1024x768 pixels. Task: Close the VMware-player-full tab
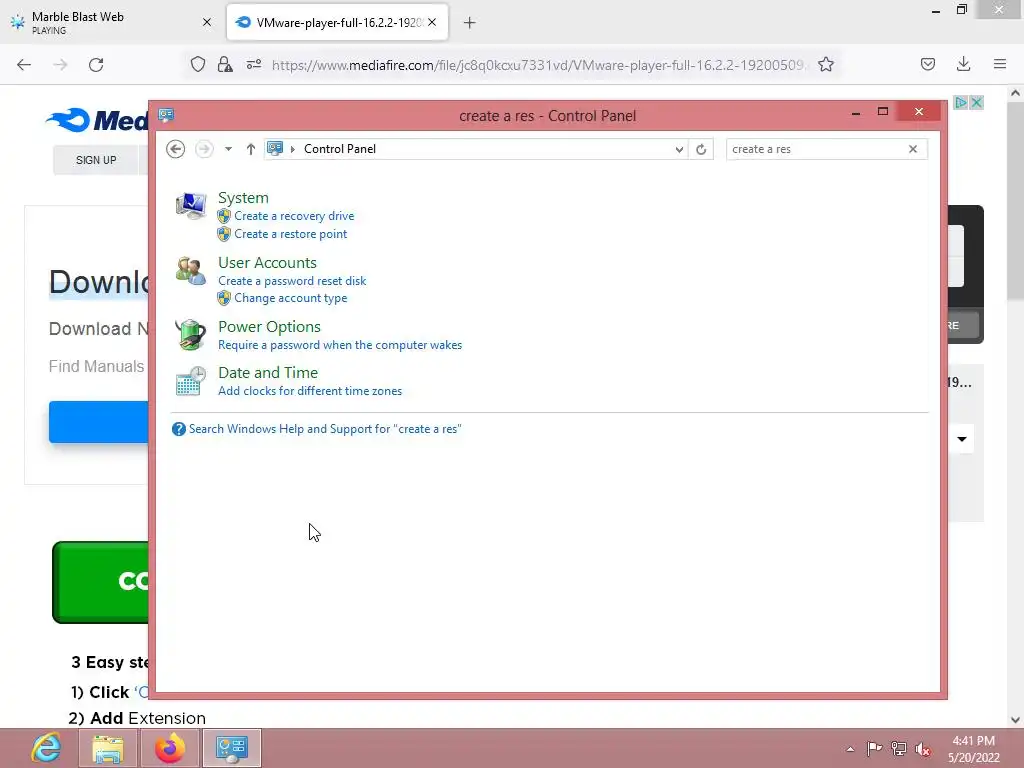(432, 22)
